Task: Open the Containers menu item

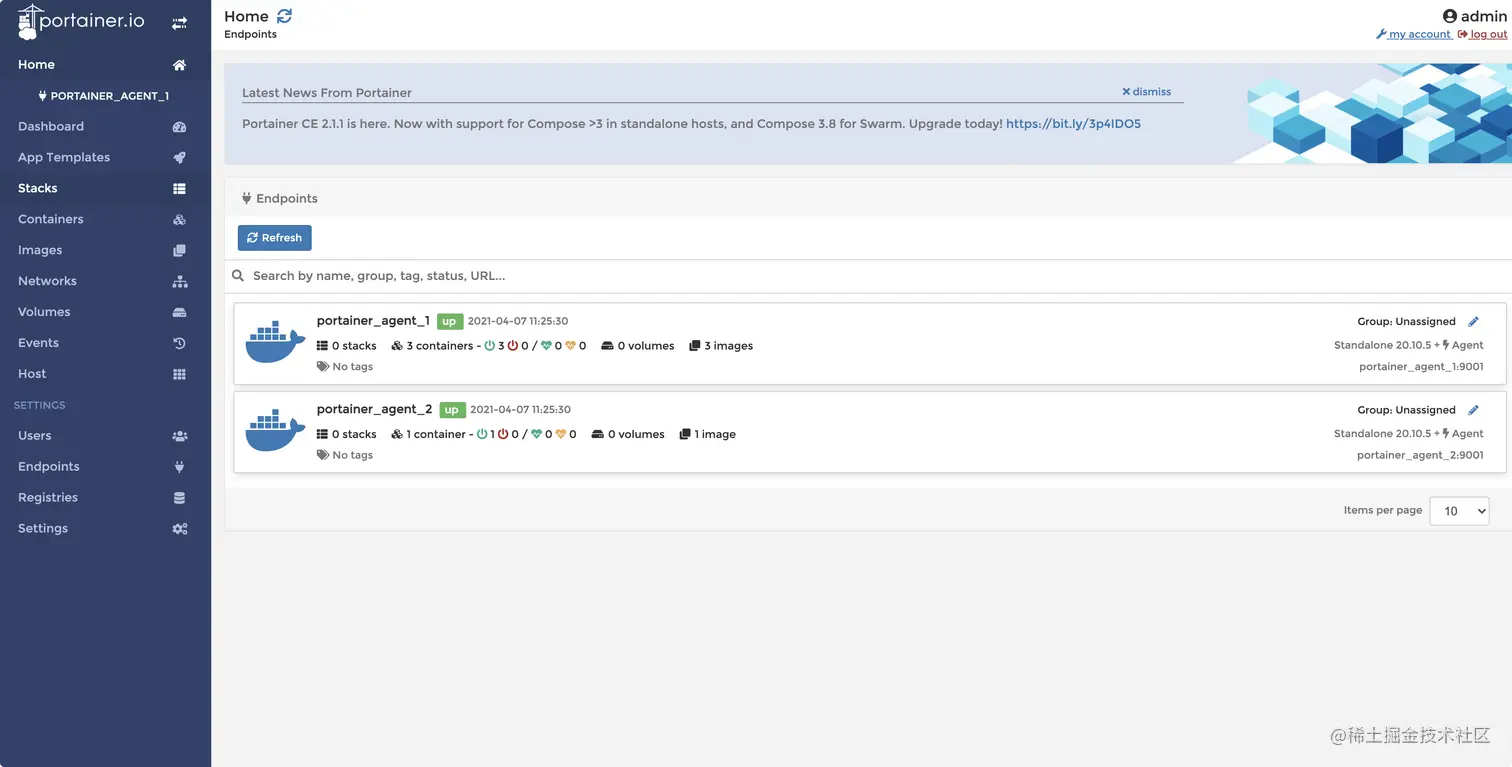Action: coord(51,220)
